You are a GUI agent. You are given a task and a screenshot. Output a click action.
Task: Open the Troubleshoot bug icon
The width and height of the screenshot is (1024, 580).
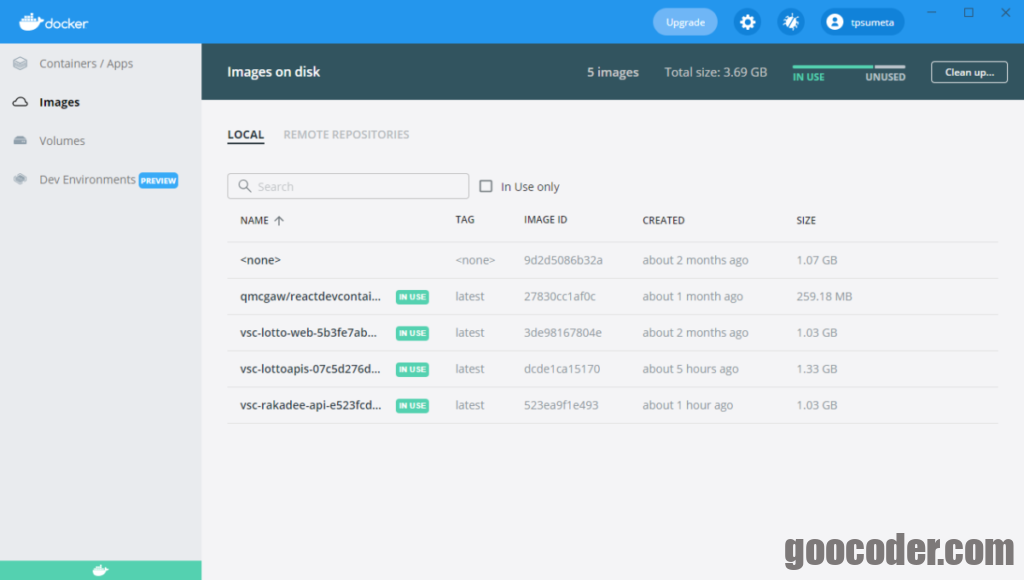791,22
